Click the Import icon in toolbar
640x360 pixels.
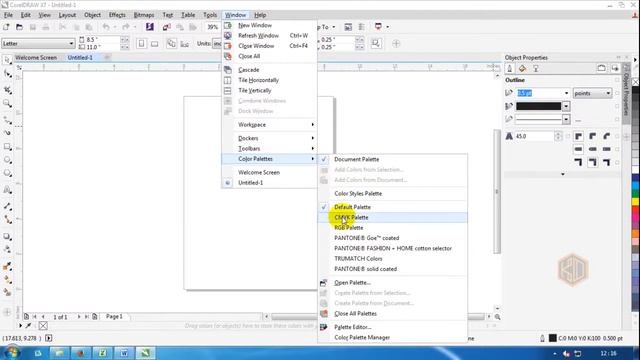coord(167,27)
